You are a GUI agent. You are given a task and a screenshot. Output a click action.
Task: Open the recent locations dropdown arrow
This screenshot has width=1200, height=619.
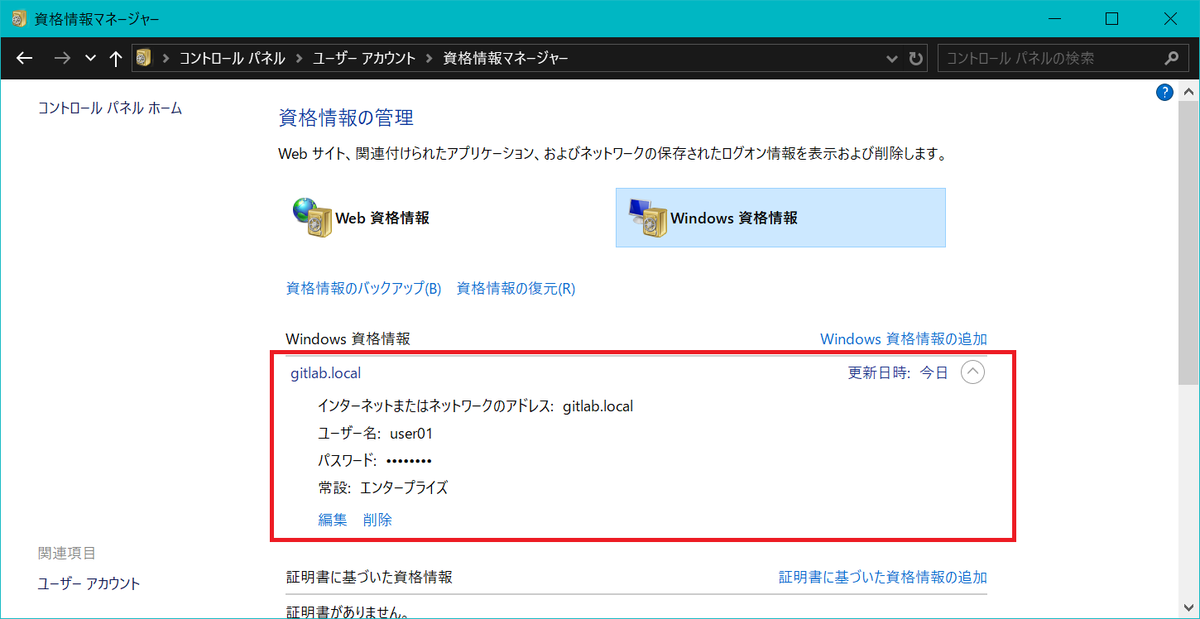91,58
